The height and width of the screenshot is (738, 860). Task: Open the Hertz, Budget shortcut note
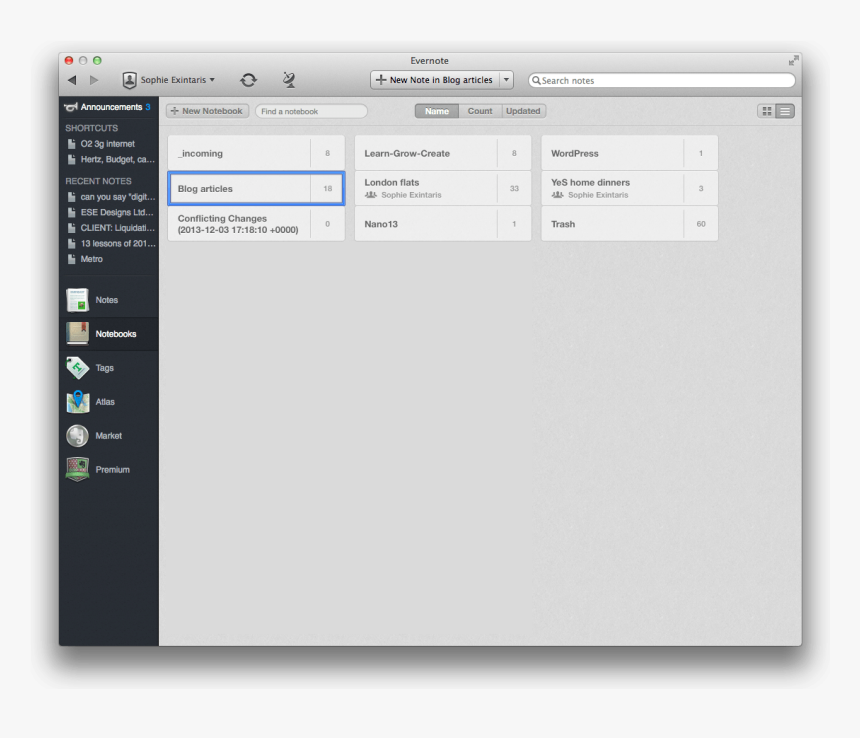[109, 160]
